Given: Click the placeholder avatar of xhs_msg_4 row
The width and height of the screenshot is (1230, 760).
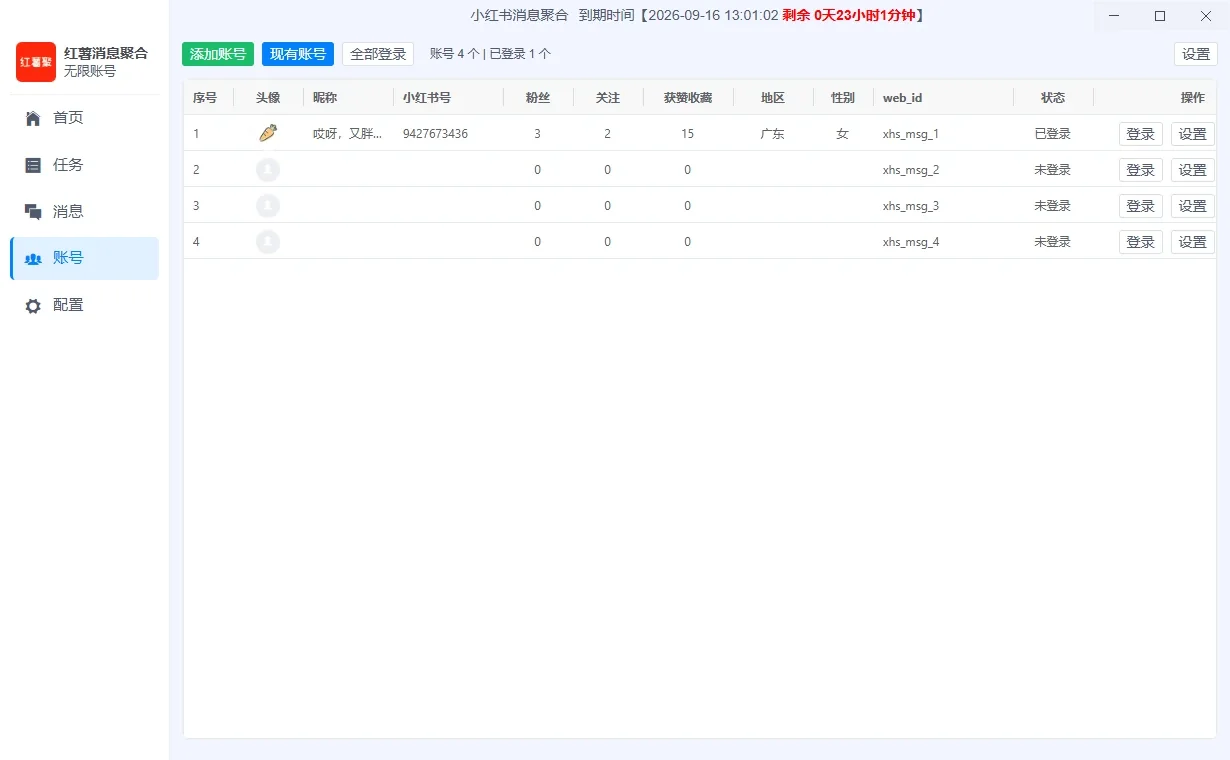Looking at the screenshot, I should [x=268, y=241].
